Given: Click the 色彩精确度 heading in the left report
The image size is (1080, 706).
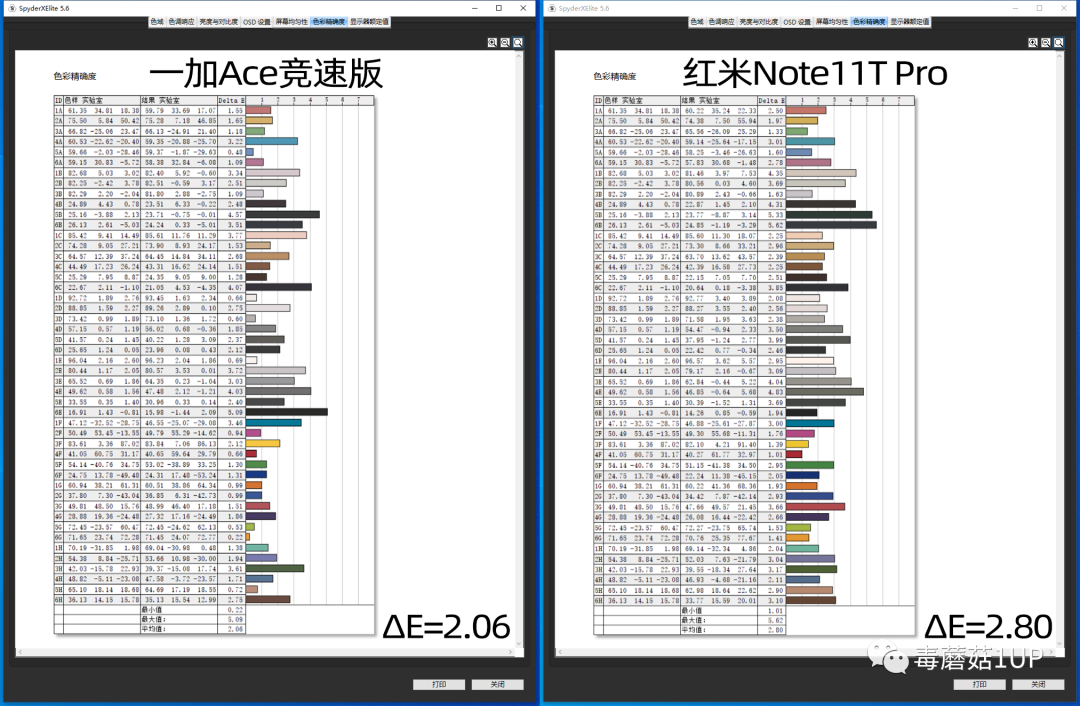Looking at the screenshot, I should tap(75, 76).
